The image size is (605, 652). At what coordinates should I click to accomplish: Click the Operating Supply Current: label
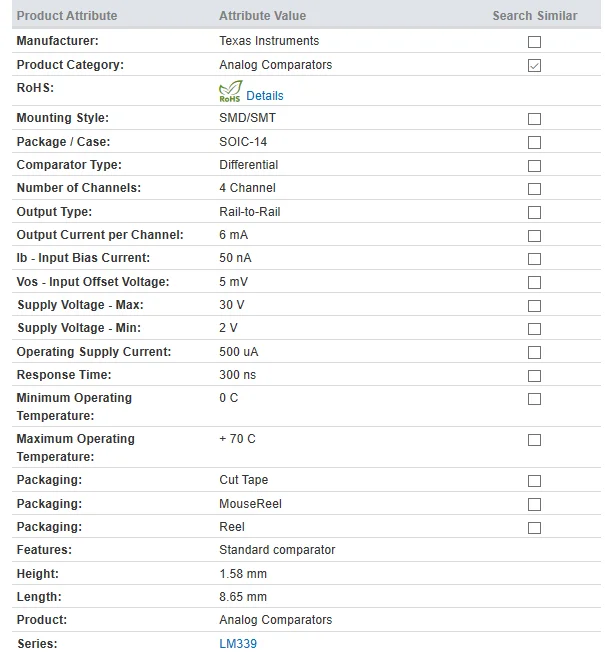point(94,352)
